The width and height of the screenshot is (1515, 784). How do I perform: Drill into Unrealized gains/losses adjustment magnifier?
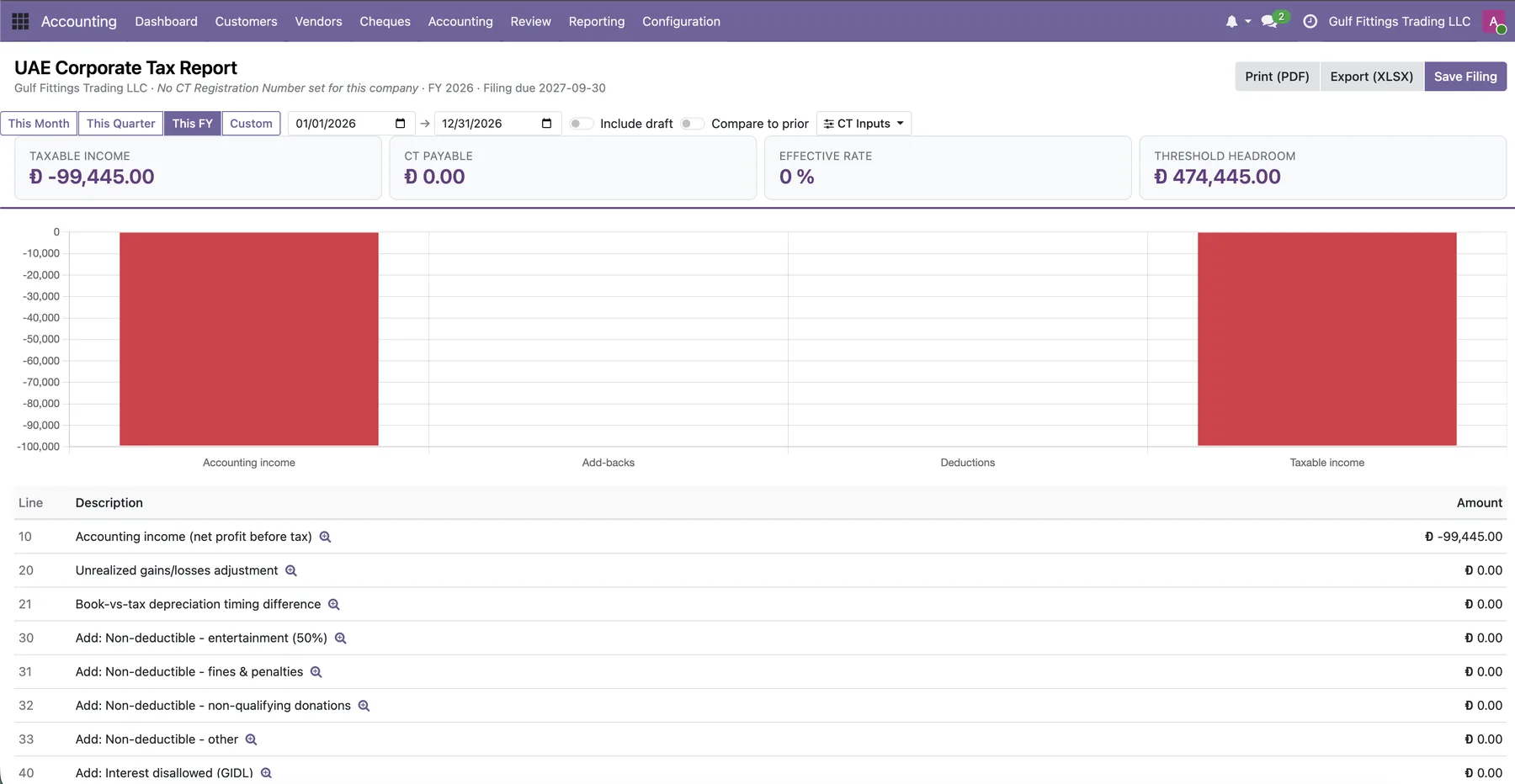pos(291,570)
